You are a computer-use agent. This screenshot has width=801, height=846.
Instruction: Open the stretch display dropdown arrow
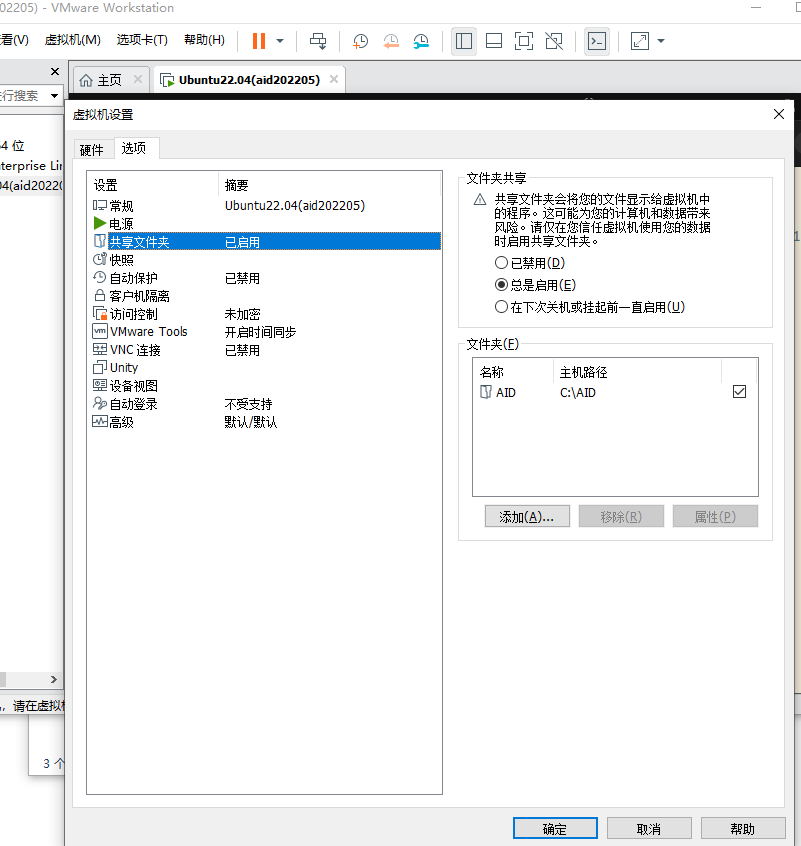[661, 41]
